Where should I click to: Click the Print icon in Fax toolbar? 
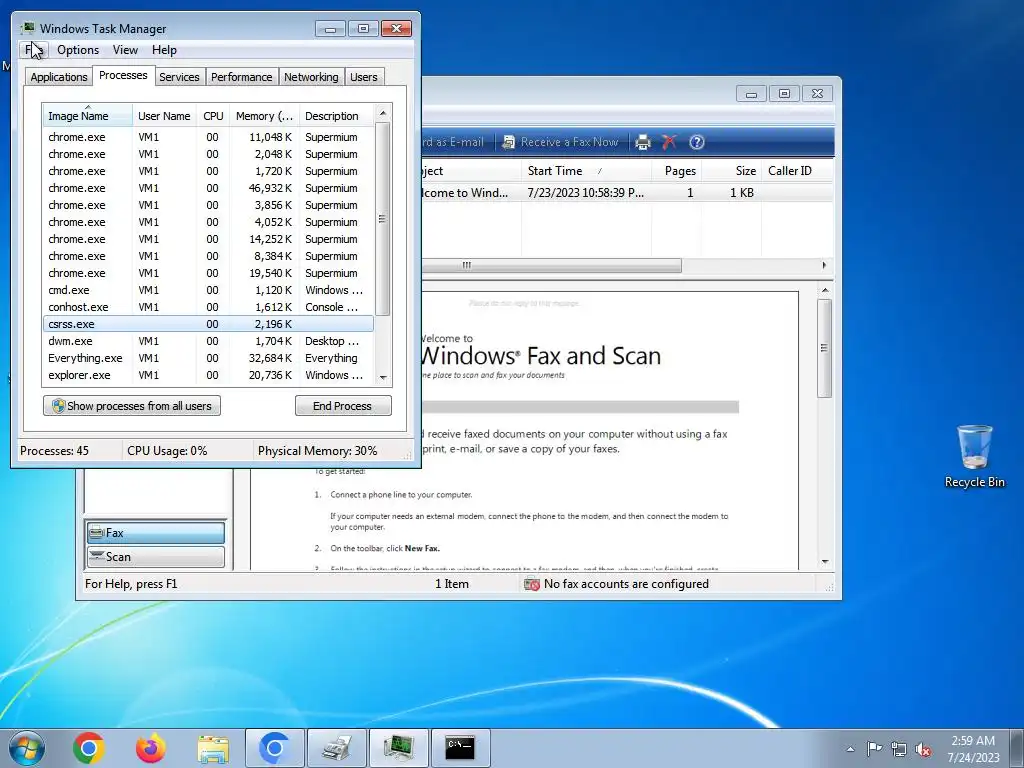point(643,142)
